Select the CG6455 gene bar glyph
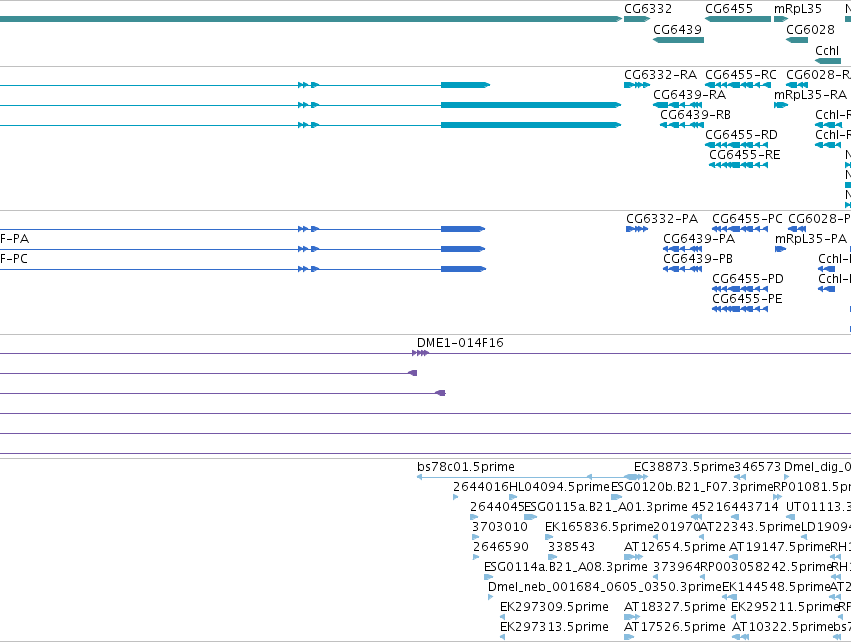851x642 pixels. point(738,19)
